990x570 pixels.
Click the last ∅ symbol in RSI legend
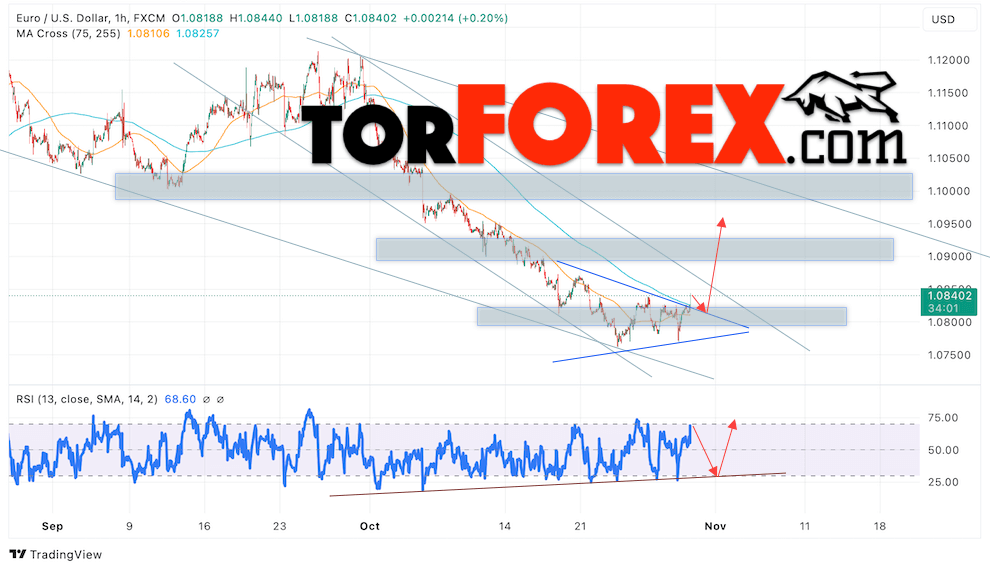click(x=220, y=399)
